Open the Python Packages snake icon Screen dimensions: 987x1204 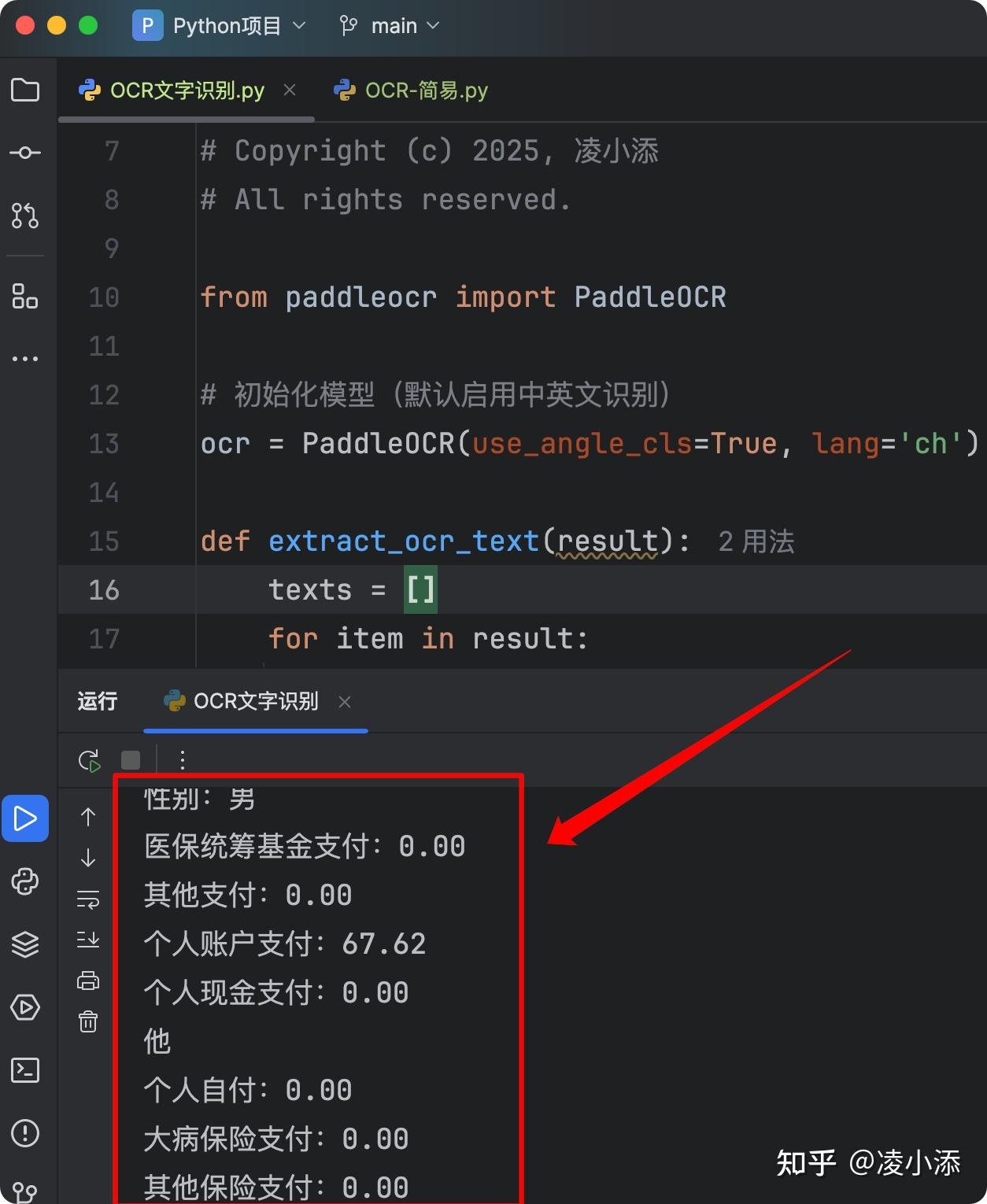coord(26,882)
